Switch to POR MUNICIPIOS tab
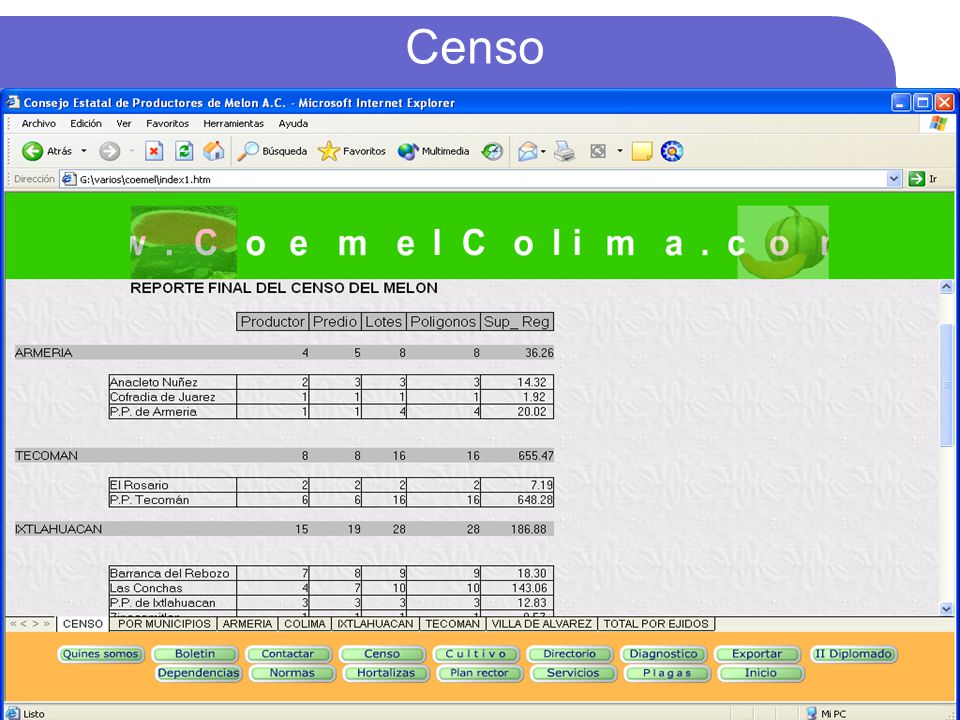Screen dimensions: 960x720 (164, 624)
